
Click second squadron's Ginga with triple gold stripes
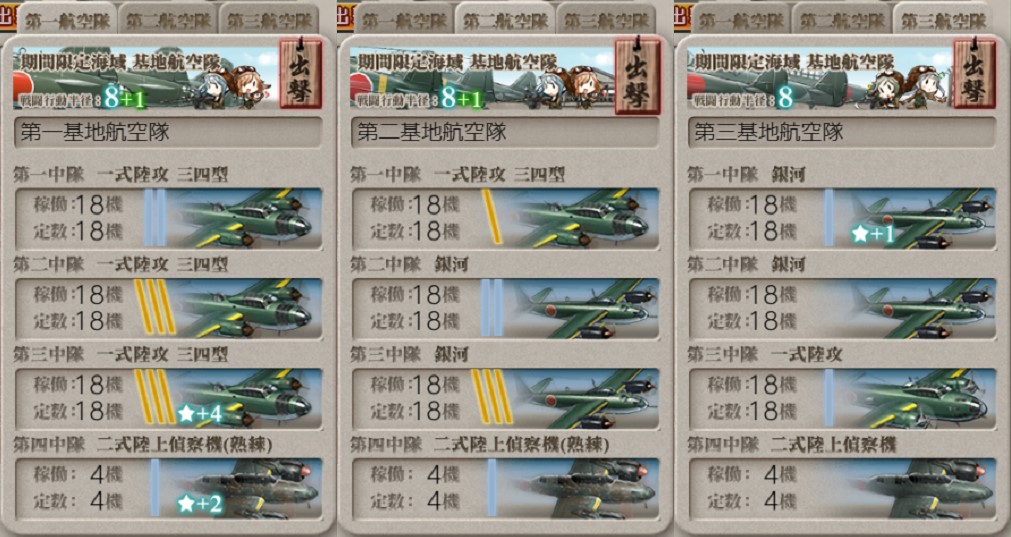point(506,398)
